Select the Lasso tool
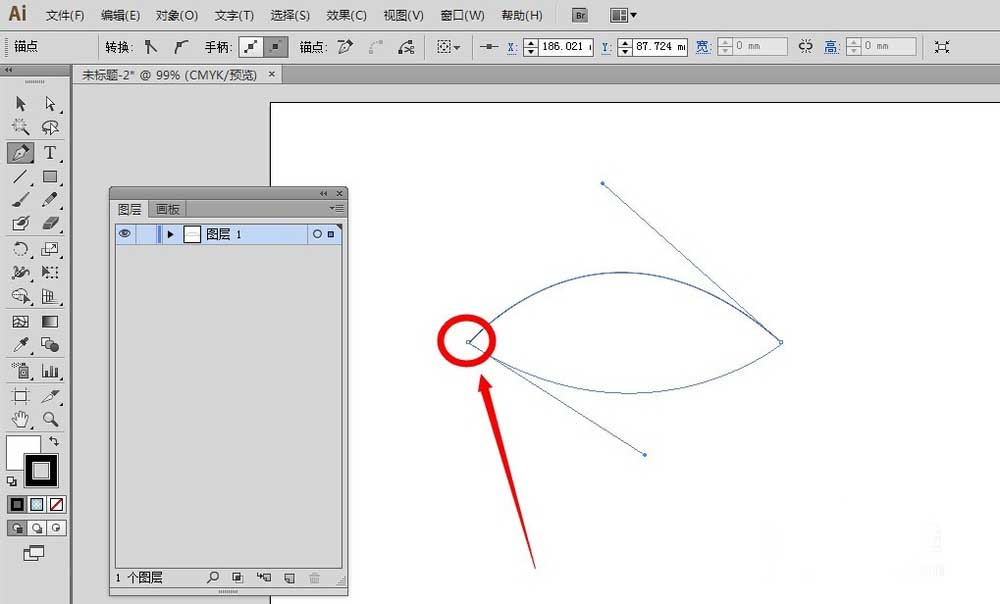 50,127
